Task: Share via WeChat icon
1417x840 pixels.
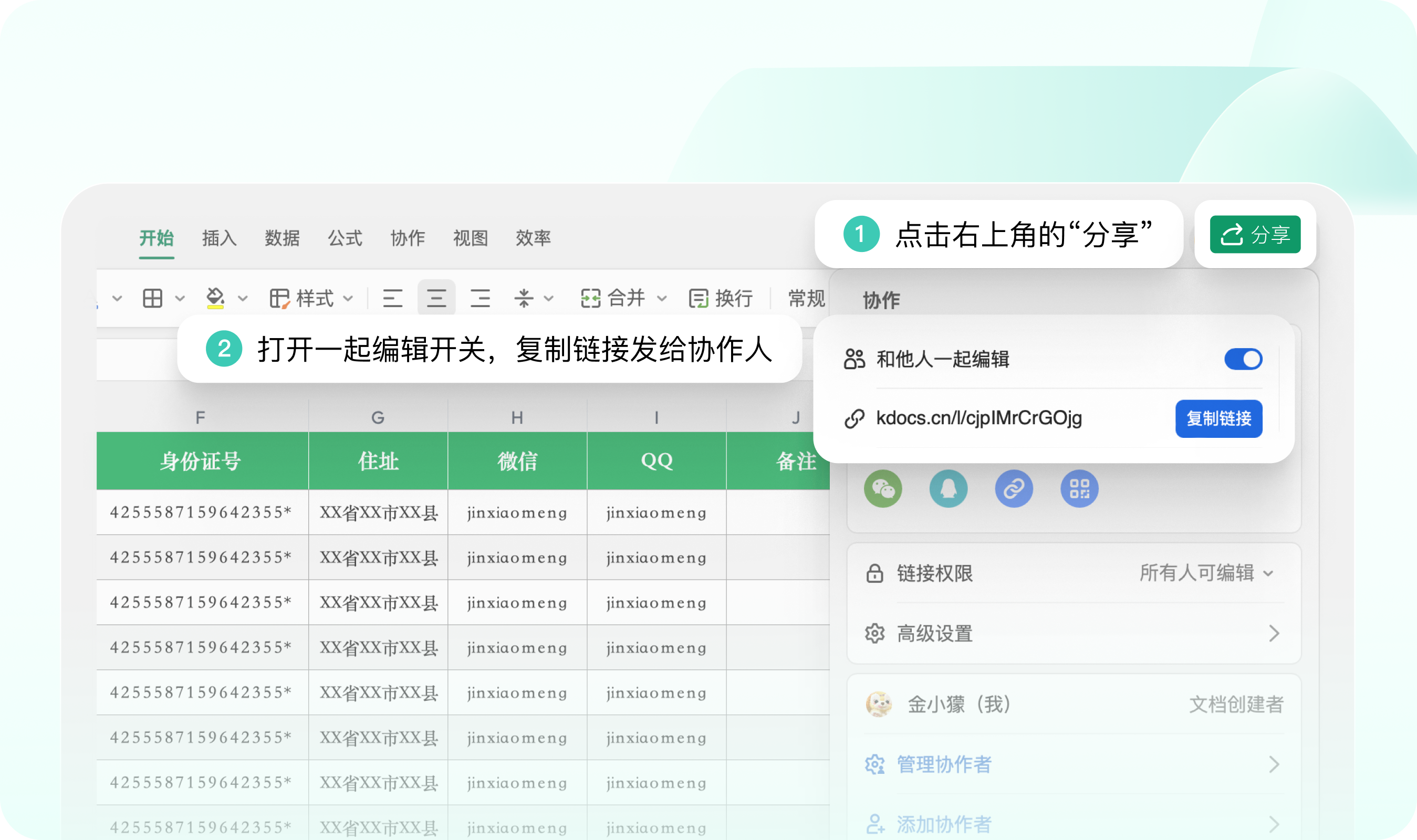Action: tap(882, 488)
